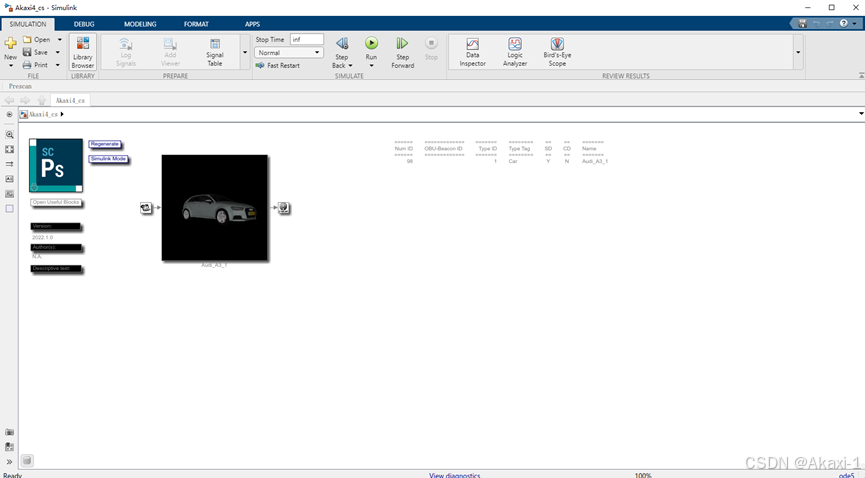Click the ribbon help question mark icon
This screenshot has height=478, width=865.
coord(843,23)
